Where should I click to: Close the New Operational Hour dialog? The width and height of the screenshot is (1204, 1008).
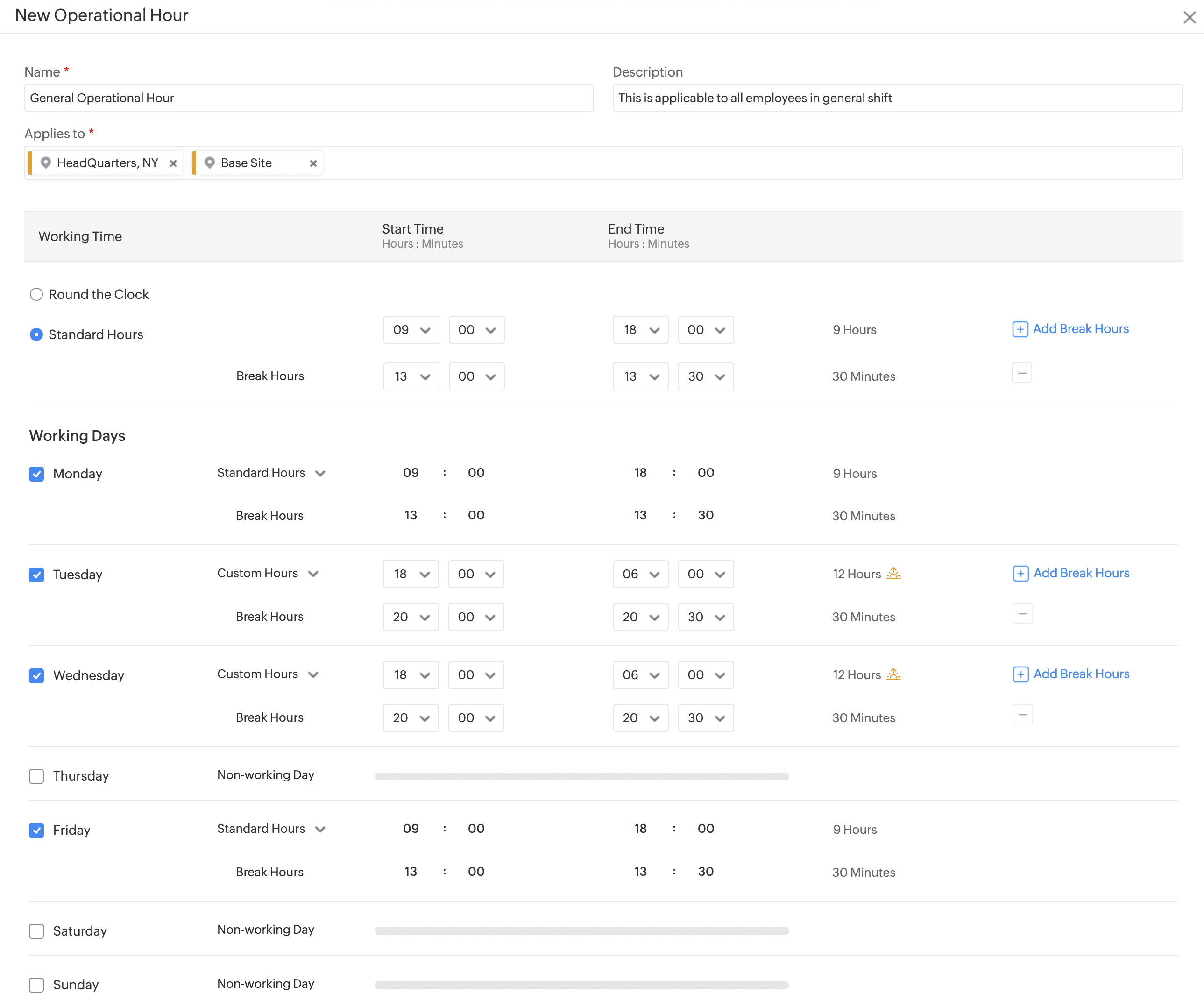1189,18
